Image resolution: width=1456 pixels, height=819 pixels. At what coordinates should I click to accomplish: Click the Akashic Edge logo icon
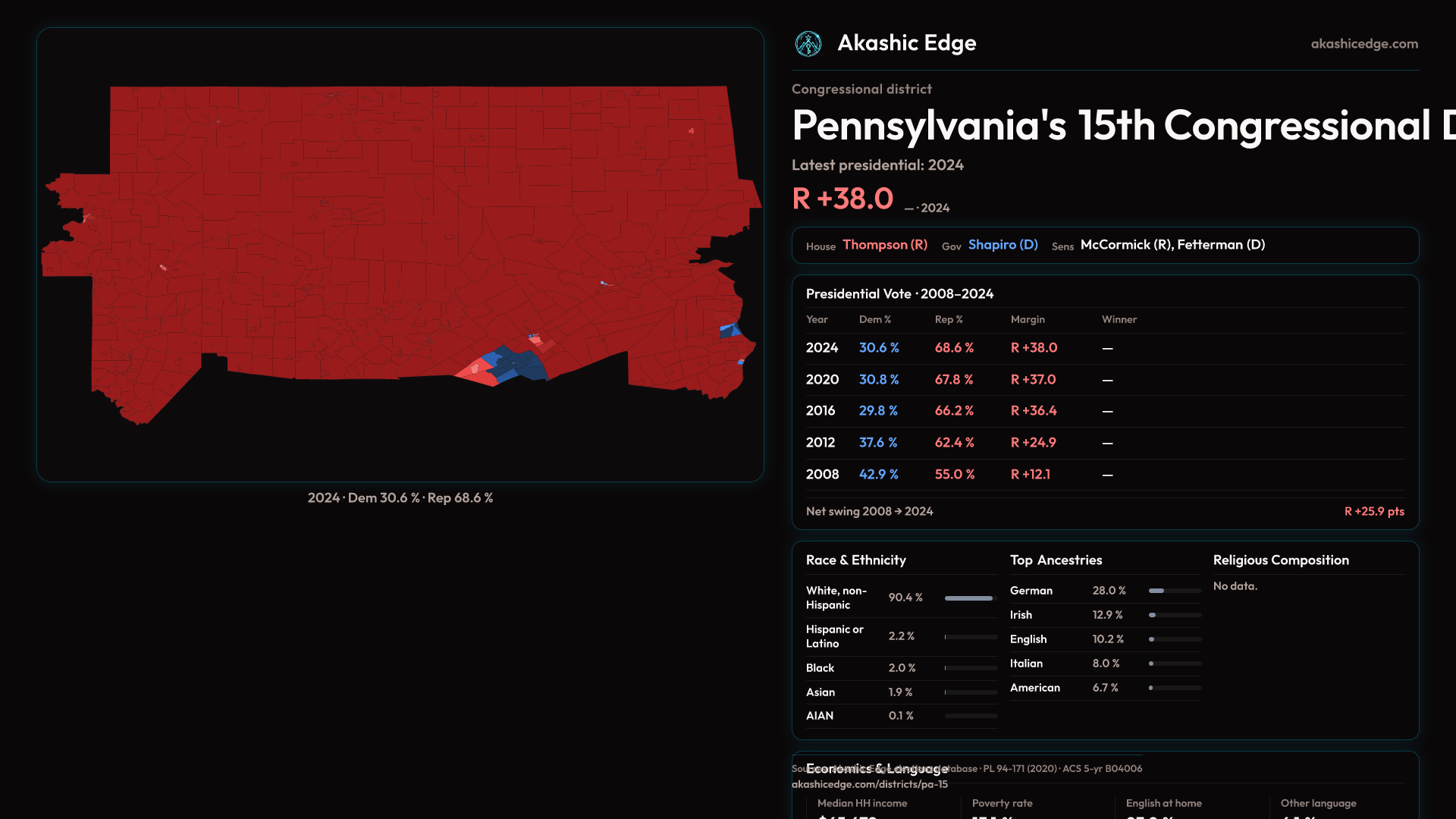808,44
